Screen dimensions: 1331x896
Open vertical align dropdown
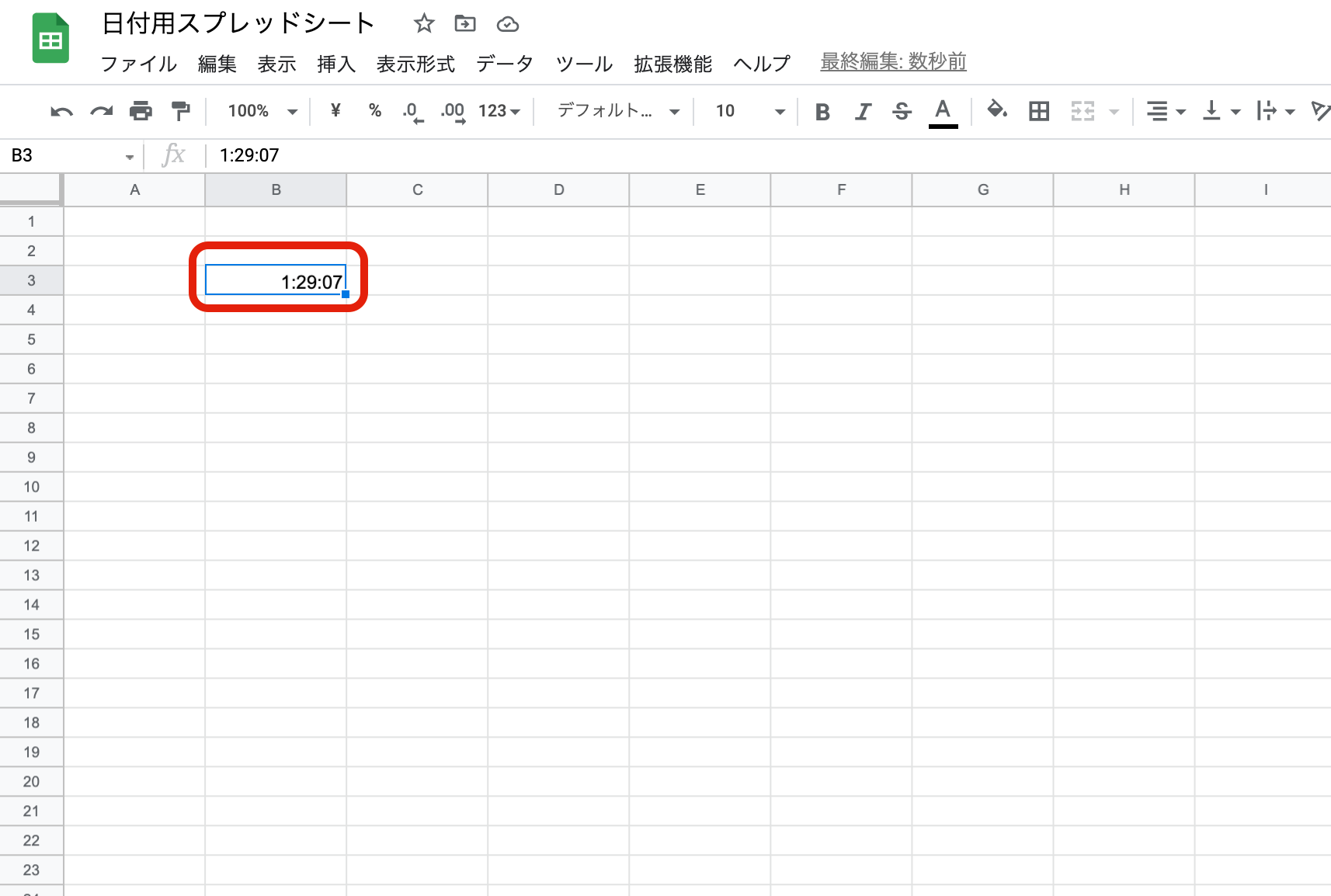point(1222,111)
